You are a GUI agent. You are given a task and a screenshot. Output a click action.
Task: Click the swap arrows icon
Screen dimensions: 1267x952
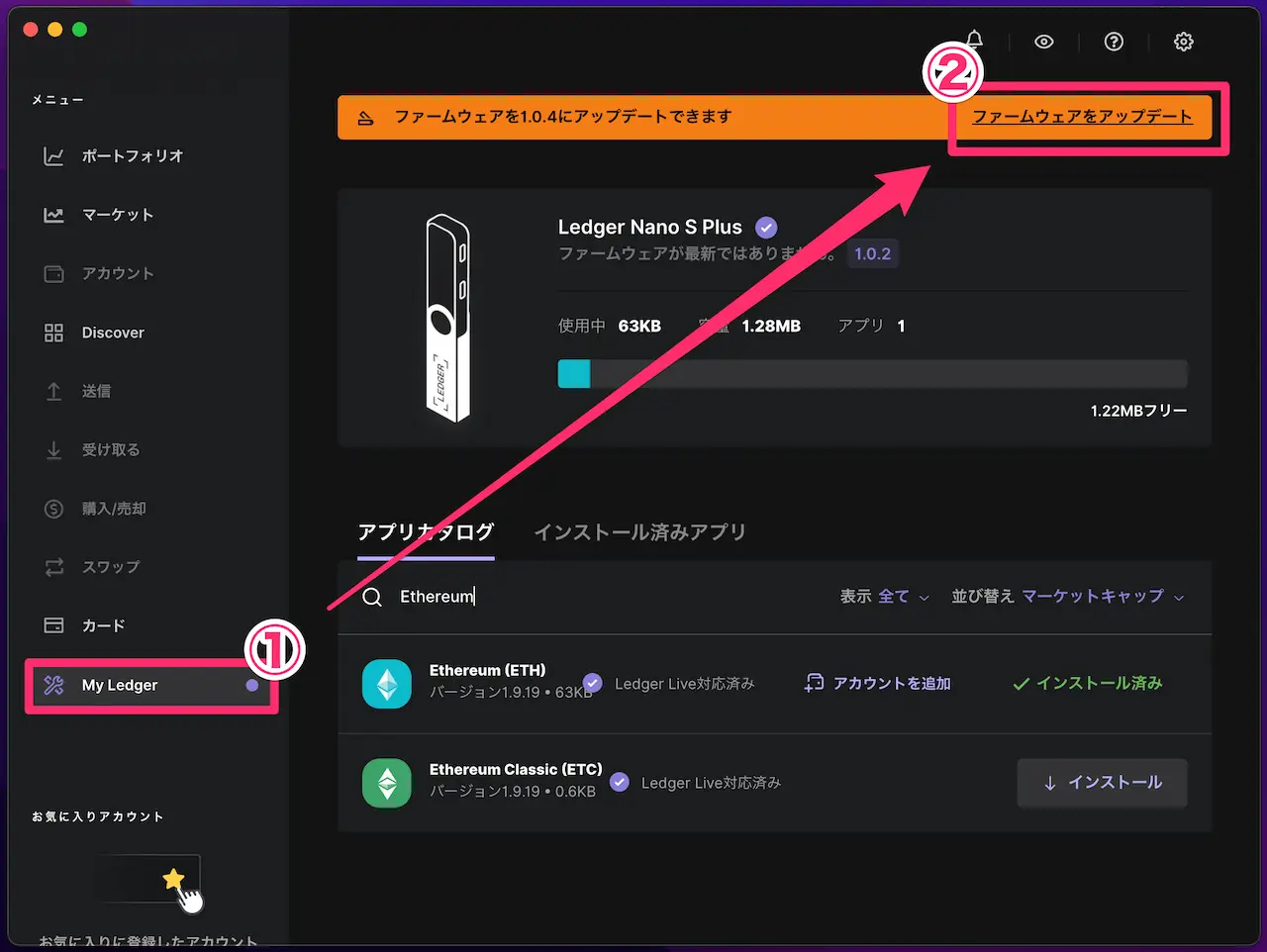click(53, 567)
